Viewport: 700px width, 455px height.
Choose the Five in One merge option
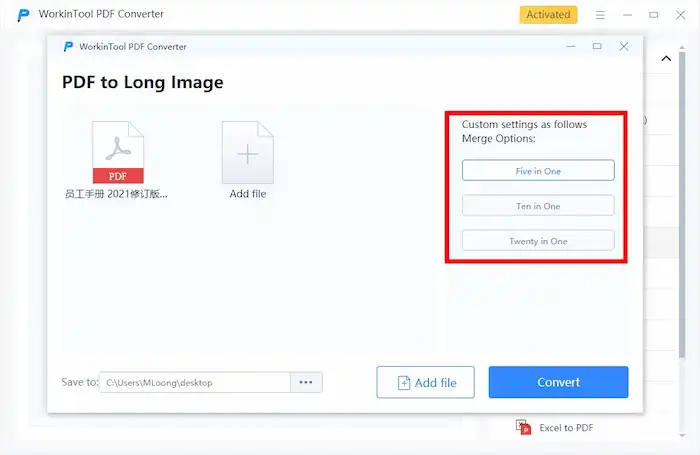tap(538, 171)
